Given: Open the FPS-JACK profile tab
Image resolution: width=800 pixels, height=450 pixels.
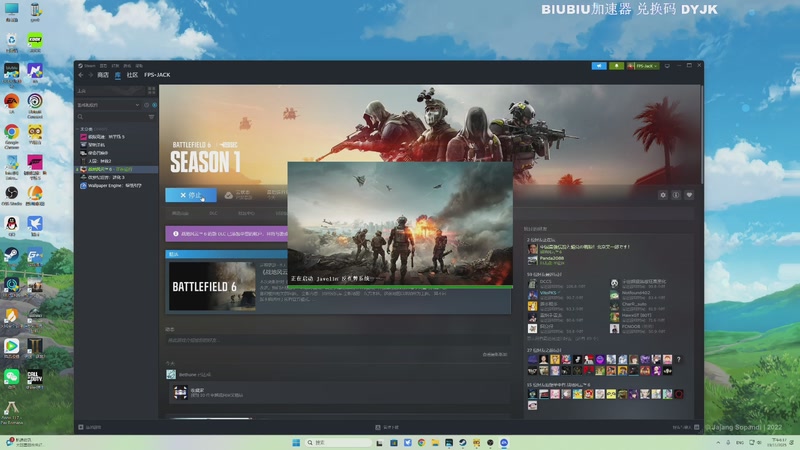Looking at the screenshot, I should 157,75.
